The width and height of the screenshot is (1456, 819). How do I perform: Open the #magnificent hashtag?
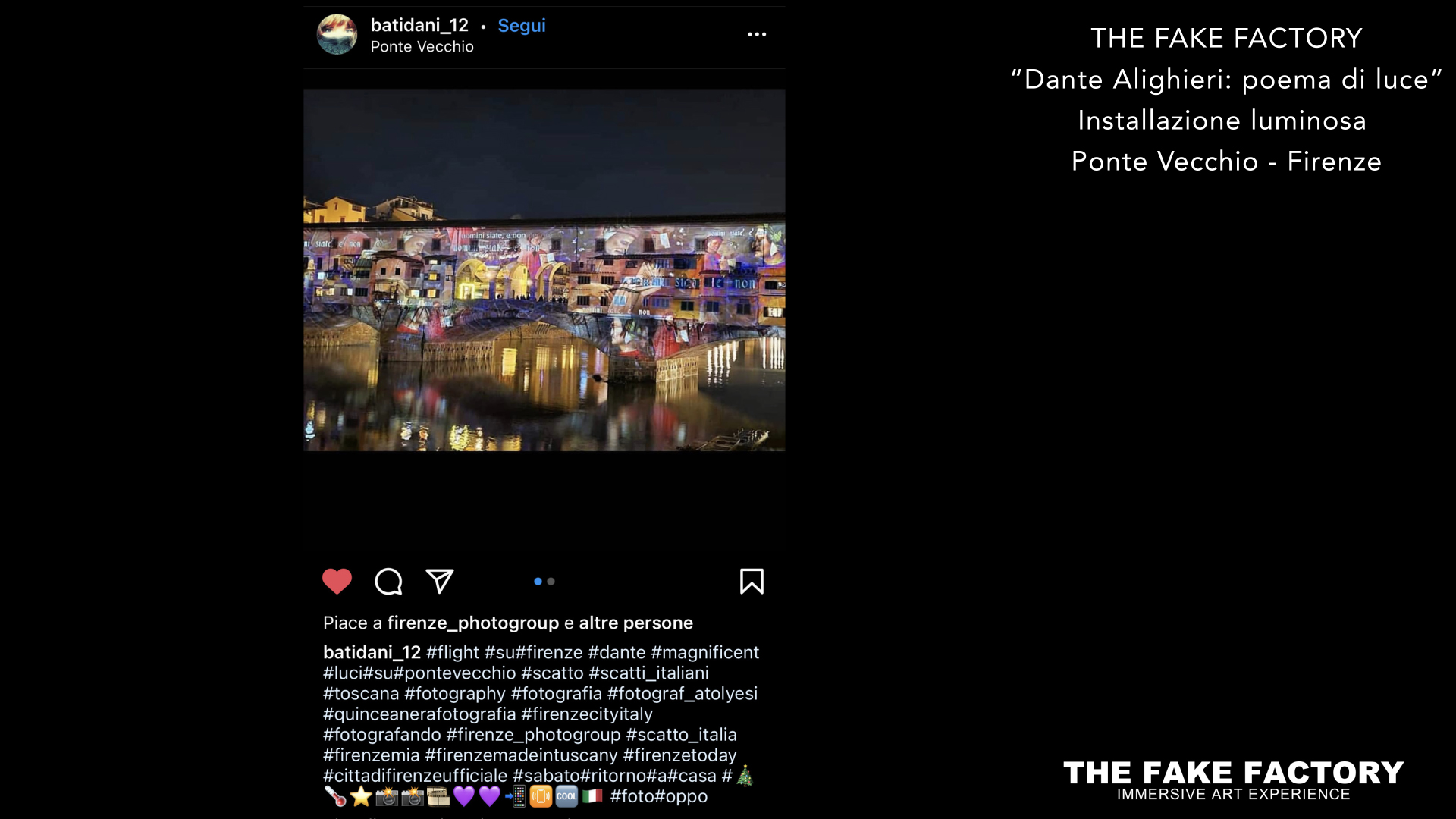704,652
